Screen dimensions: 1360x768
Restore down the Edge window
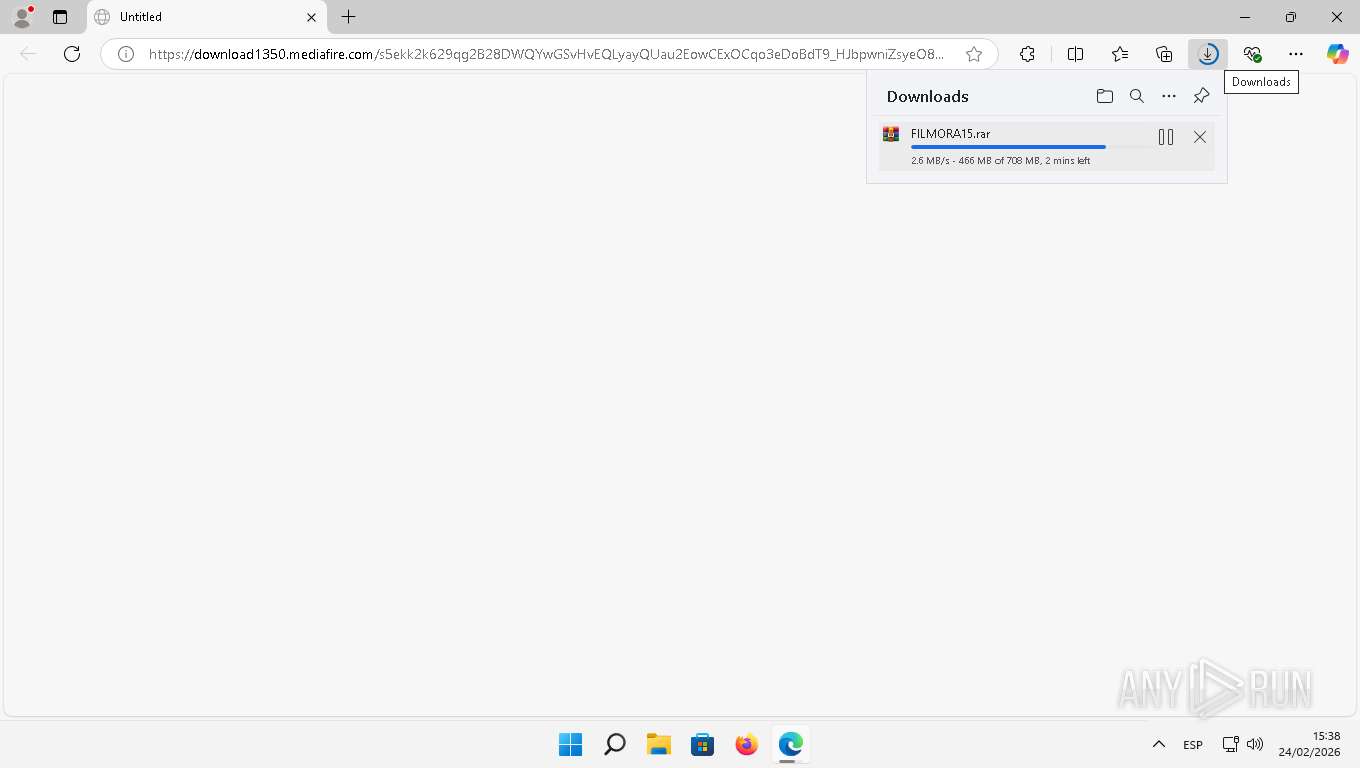1291,17
